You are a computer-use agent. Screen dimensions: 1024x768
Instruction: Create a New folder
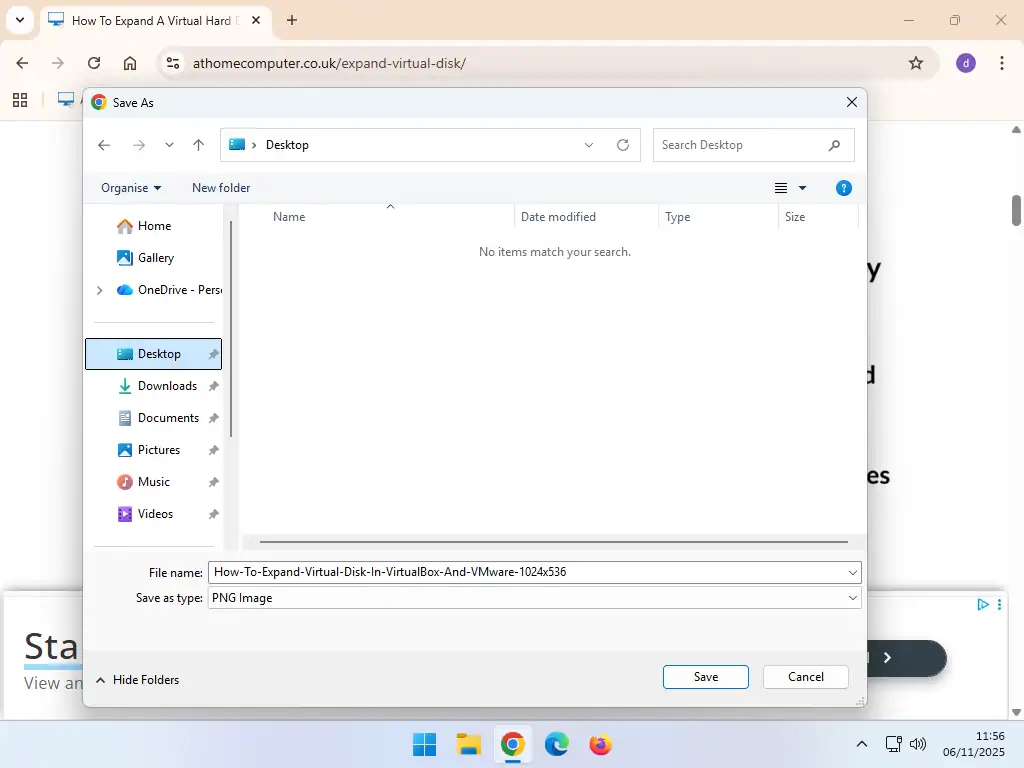tap(220, 187)
